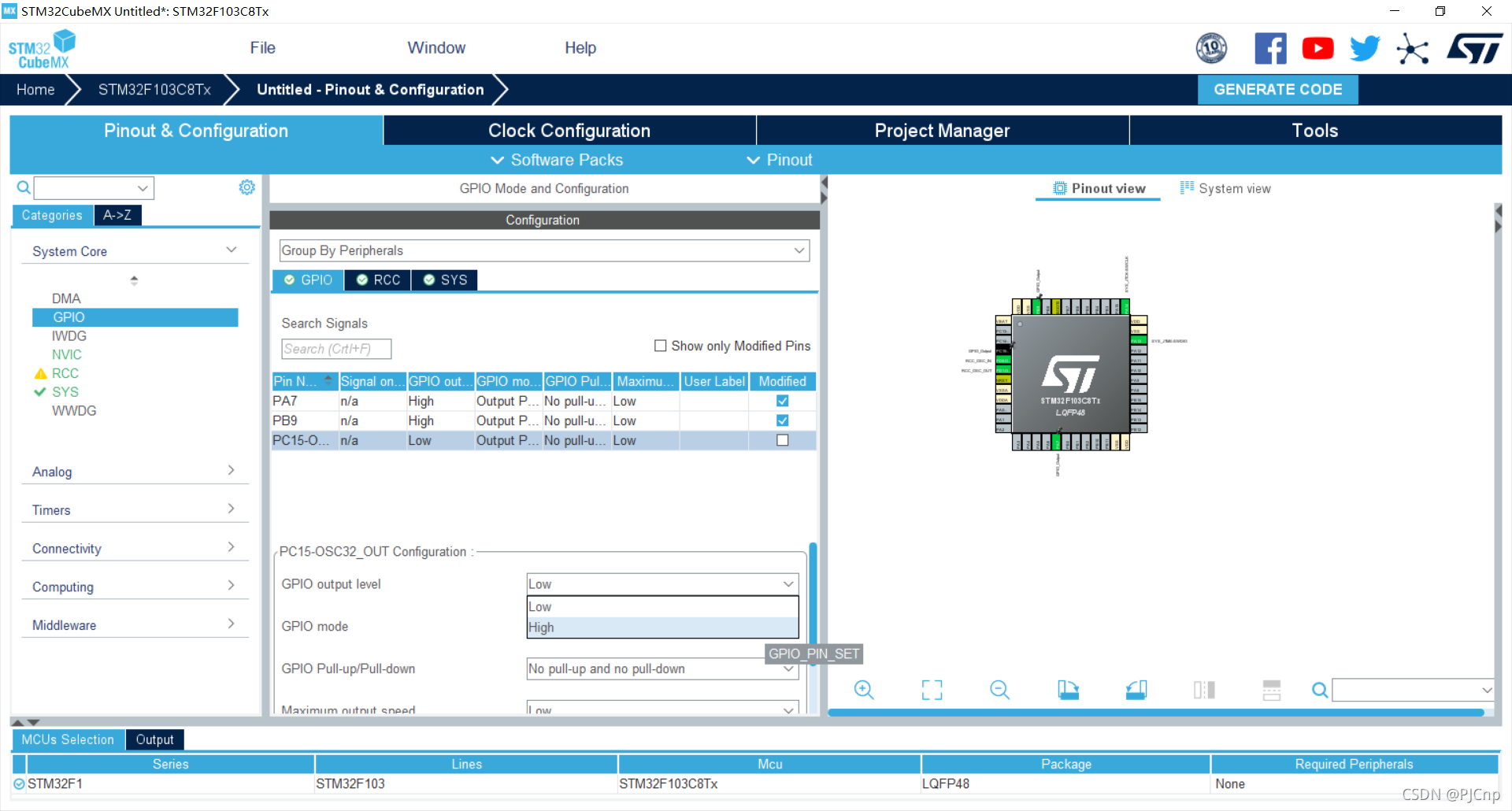Open the GPIO output level dropdown
The image size is (1512, 811).
click(662, 584)
